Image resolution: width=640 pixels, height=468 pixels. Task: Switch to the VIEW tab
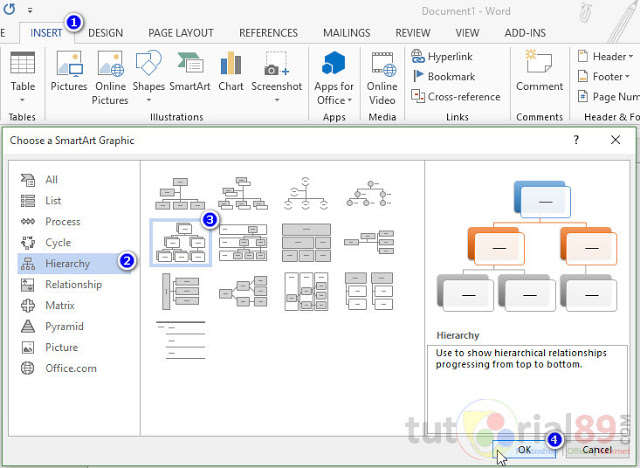click(x=467, y=33)
